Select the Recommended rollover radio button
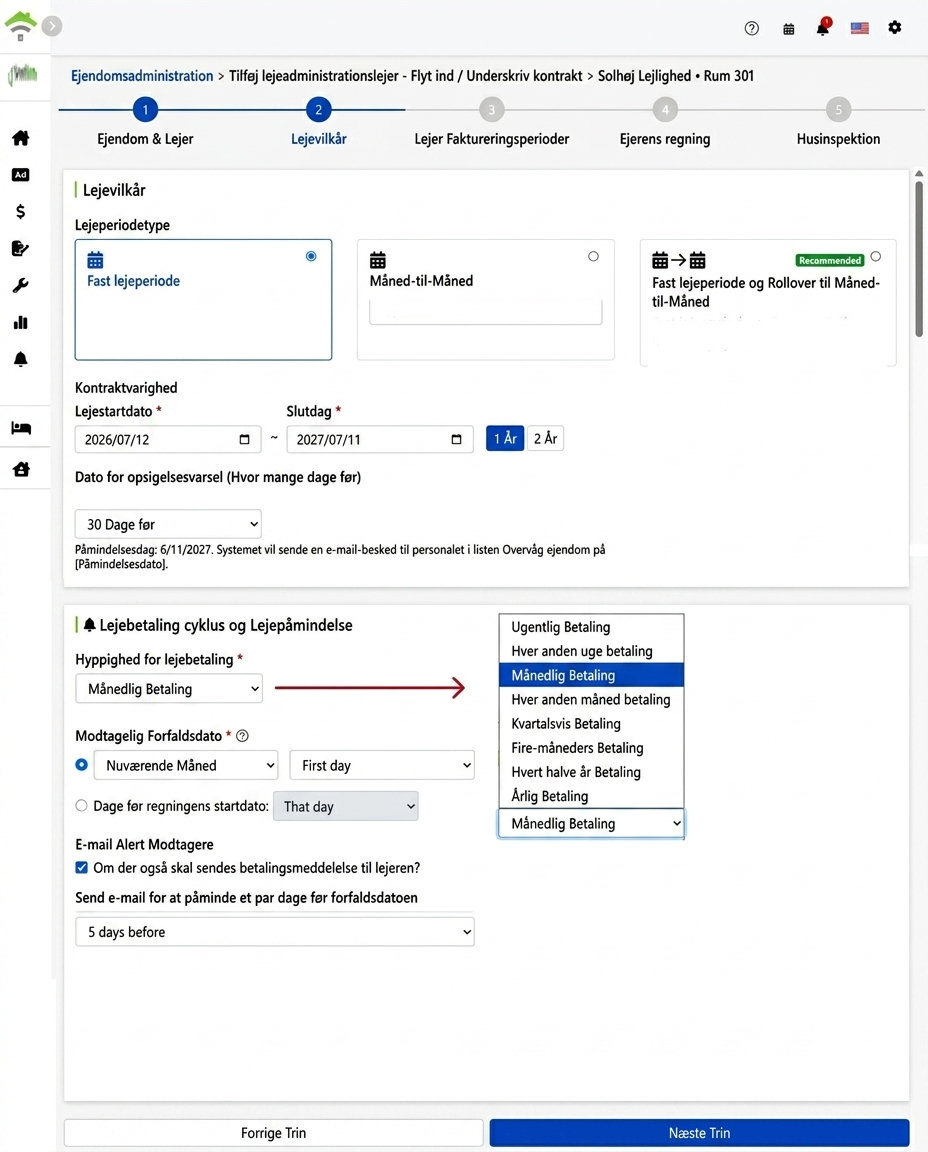The image size is (928, 1152). [x=875, y=256]
